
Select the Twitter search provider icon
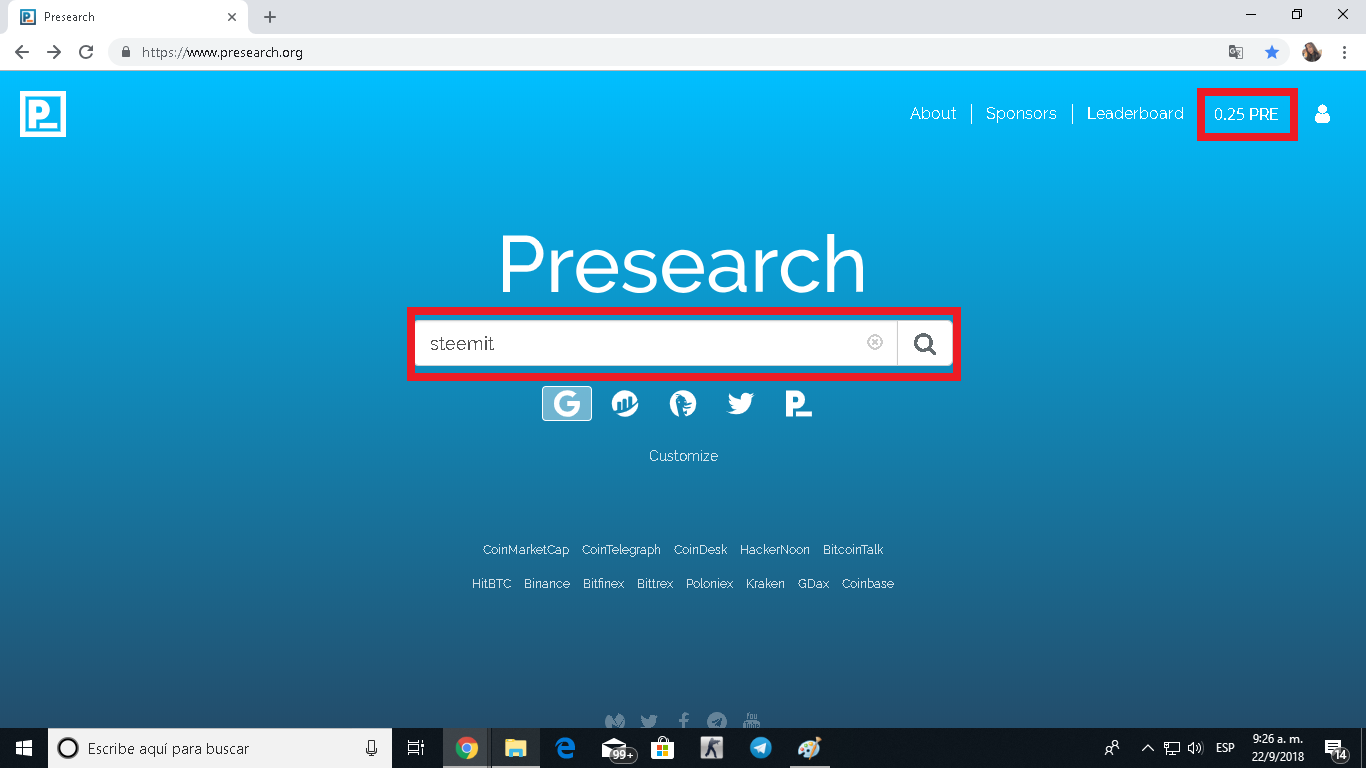[740, 403]
